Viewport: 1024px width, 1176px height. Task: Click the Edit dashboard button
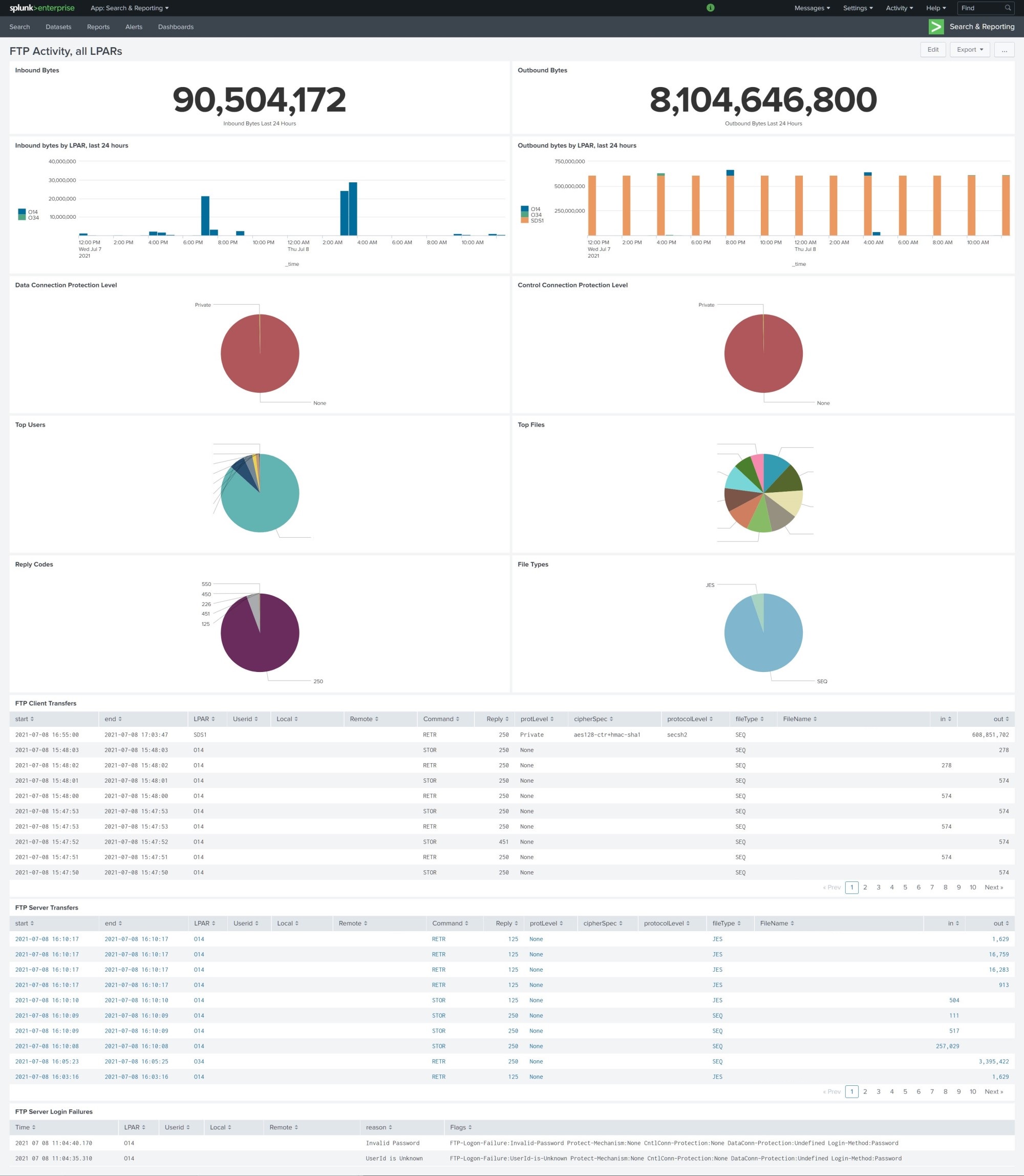pyautogui.click(x=932, y=50)
